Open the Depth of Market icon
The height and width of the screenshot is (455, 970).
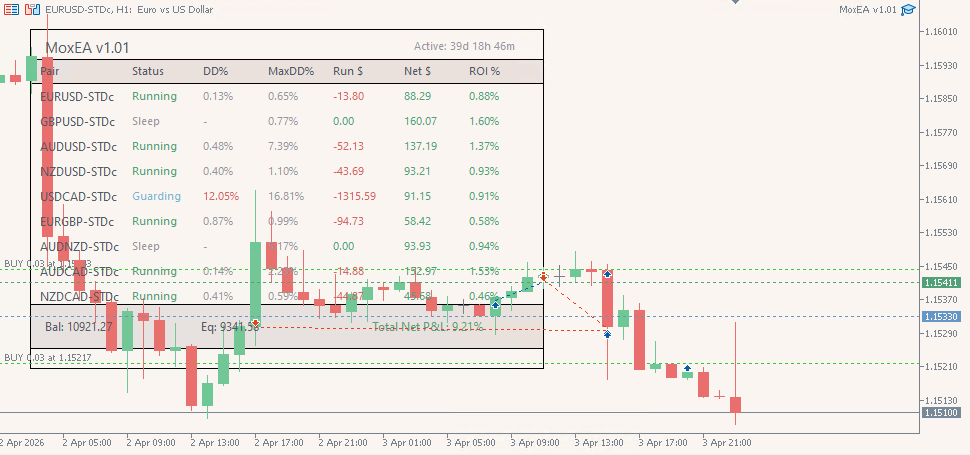click(33, 10)
